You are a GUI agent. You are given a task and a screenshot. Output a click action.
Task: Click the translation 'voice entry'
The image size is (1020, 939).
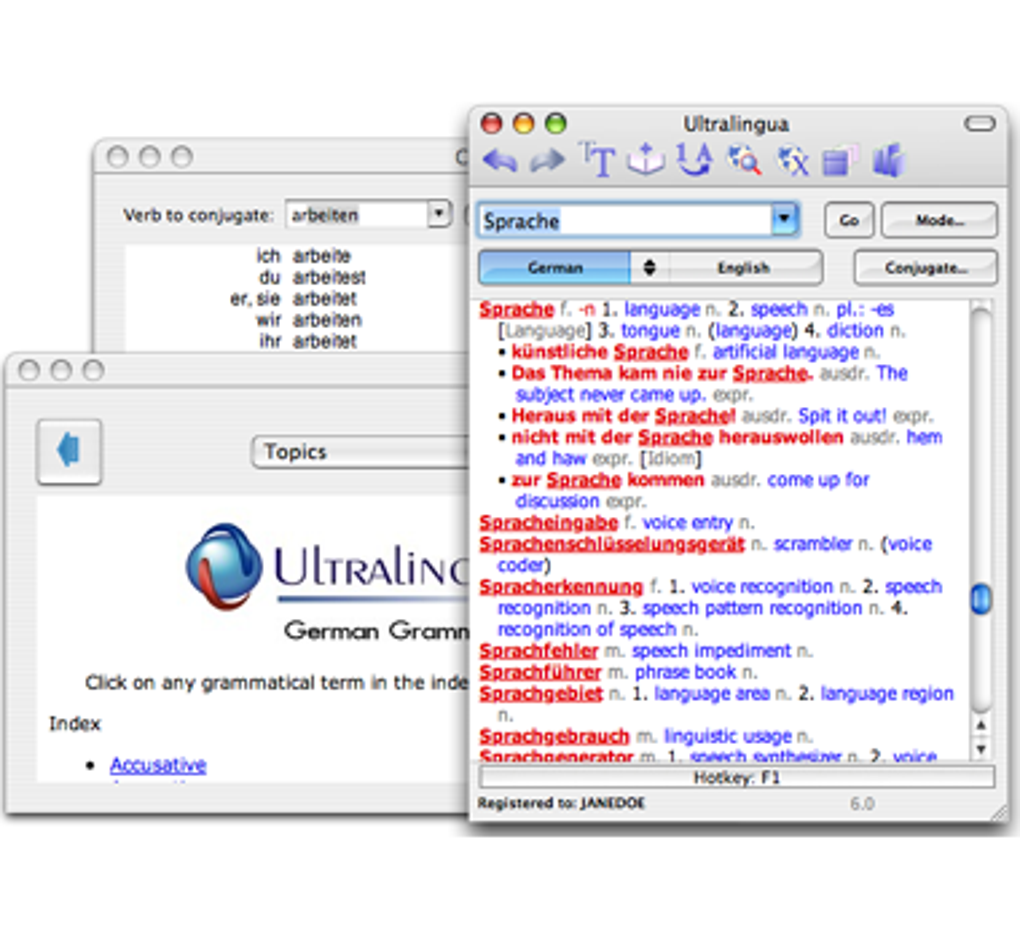(x=688, y=523)
